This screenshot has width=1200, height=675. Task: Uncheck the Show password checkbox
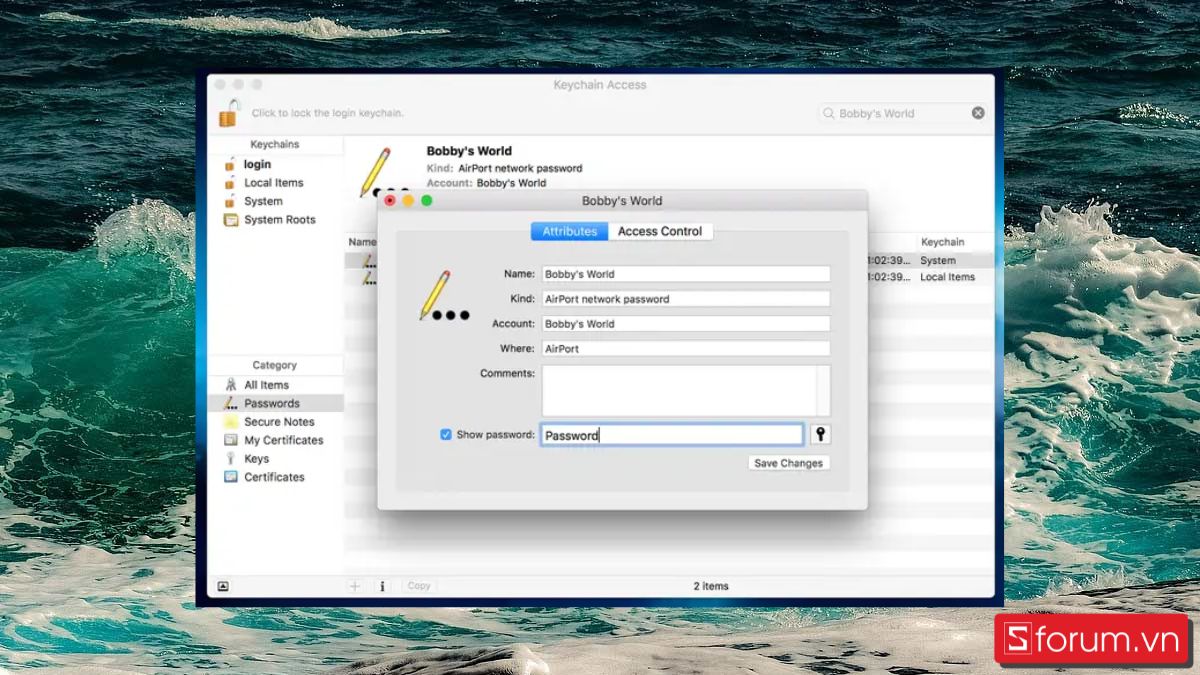(x=446, y=434)
